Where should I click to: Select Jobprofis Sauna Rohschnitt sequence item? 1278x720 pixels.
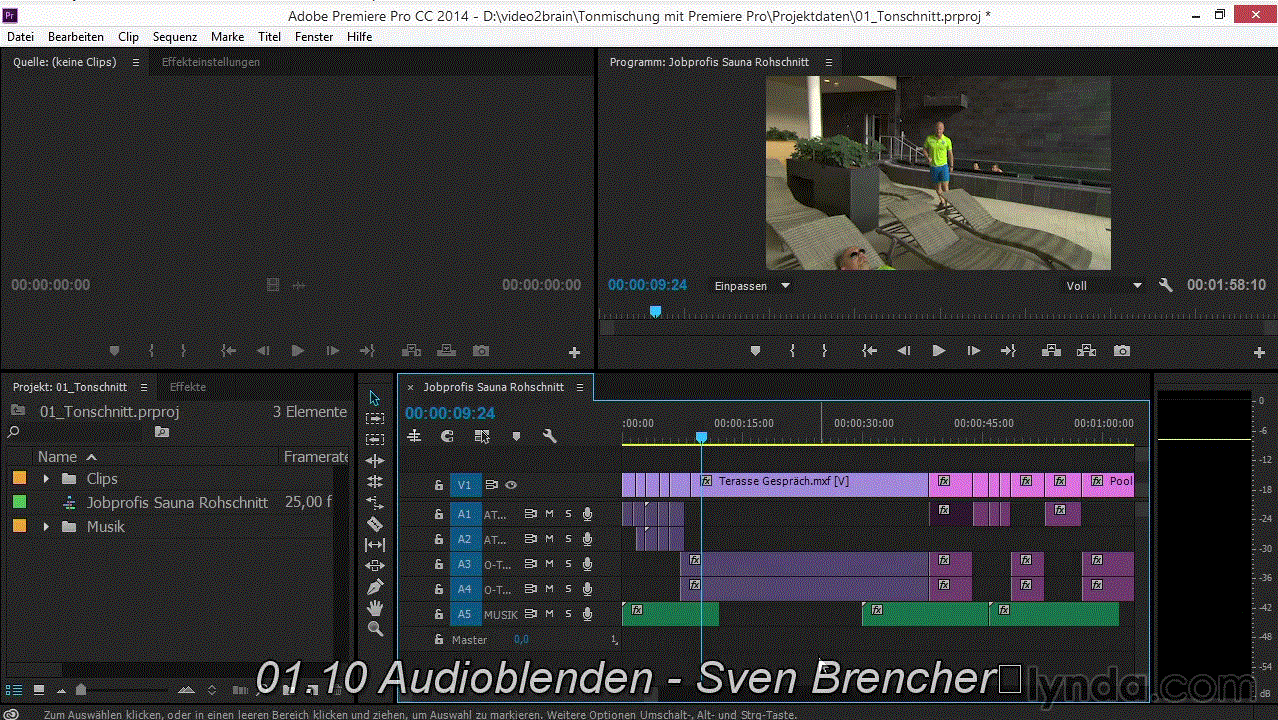point(177,502)
